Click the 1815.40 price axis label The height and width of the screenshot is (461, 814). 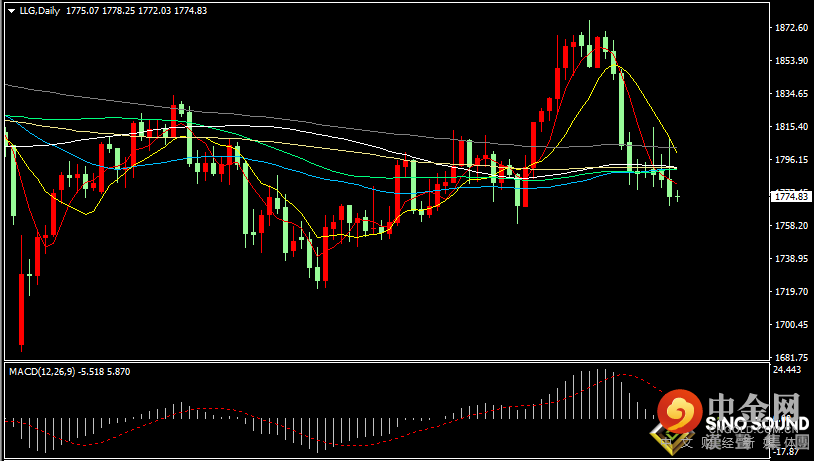[x=791, y=127]
